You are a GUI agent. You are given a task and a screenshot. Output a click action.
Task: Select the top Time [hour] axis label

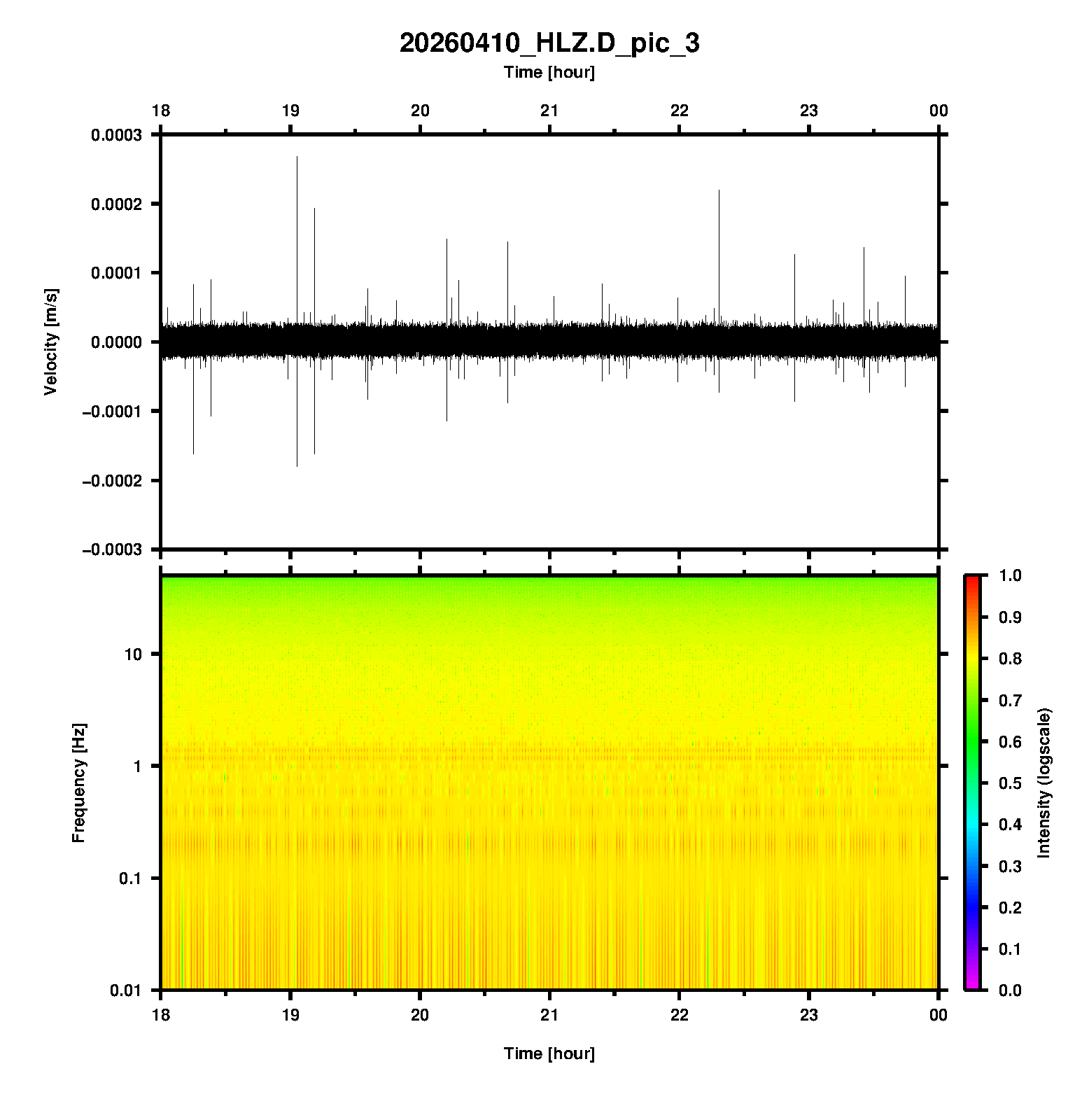549,72
